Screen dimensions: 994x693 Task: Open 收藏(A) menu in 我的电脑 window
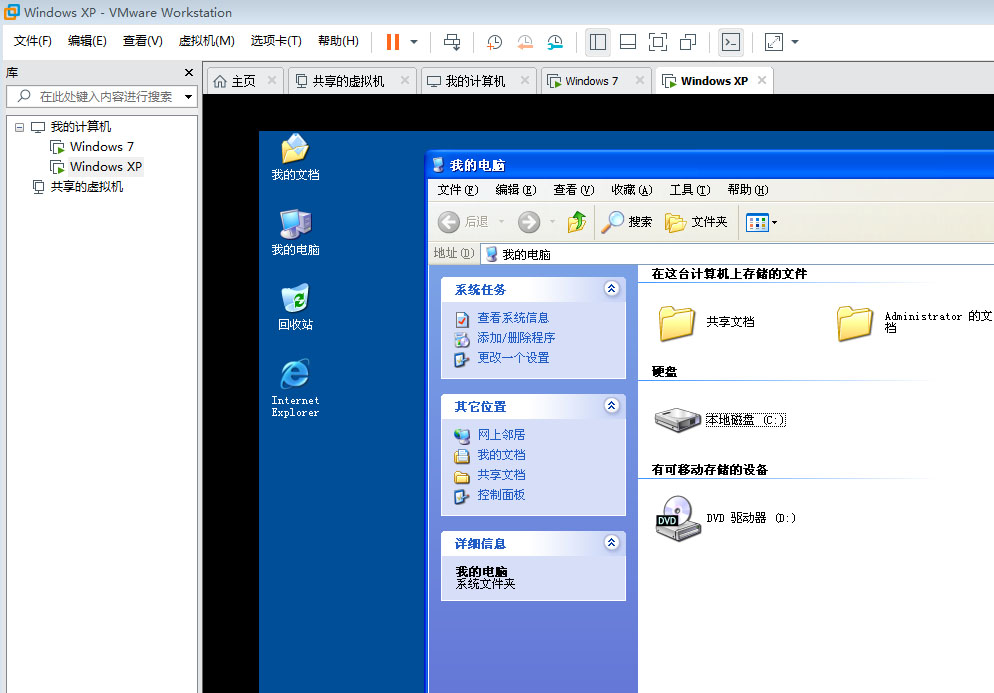(x=631, y=190)
